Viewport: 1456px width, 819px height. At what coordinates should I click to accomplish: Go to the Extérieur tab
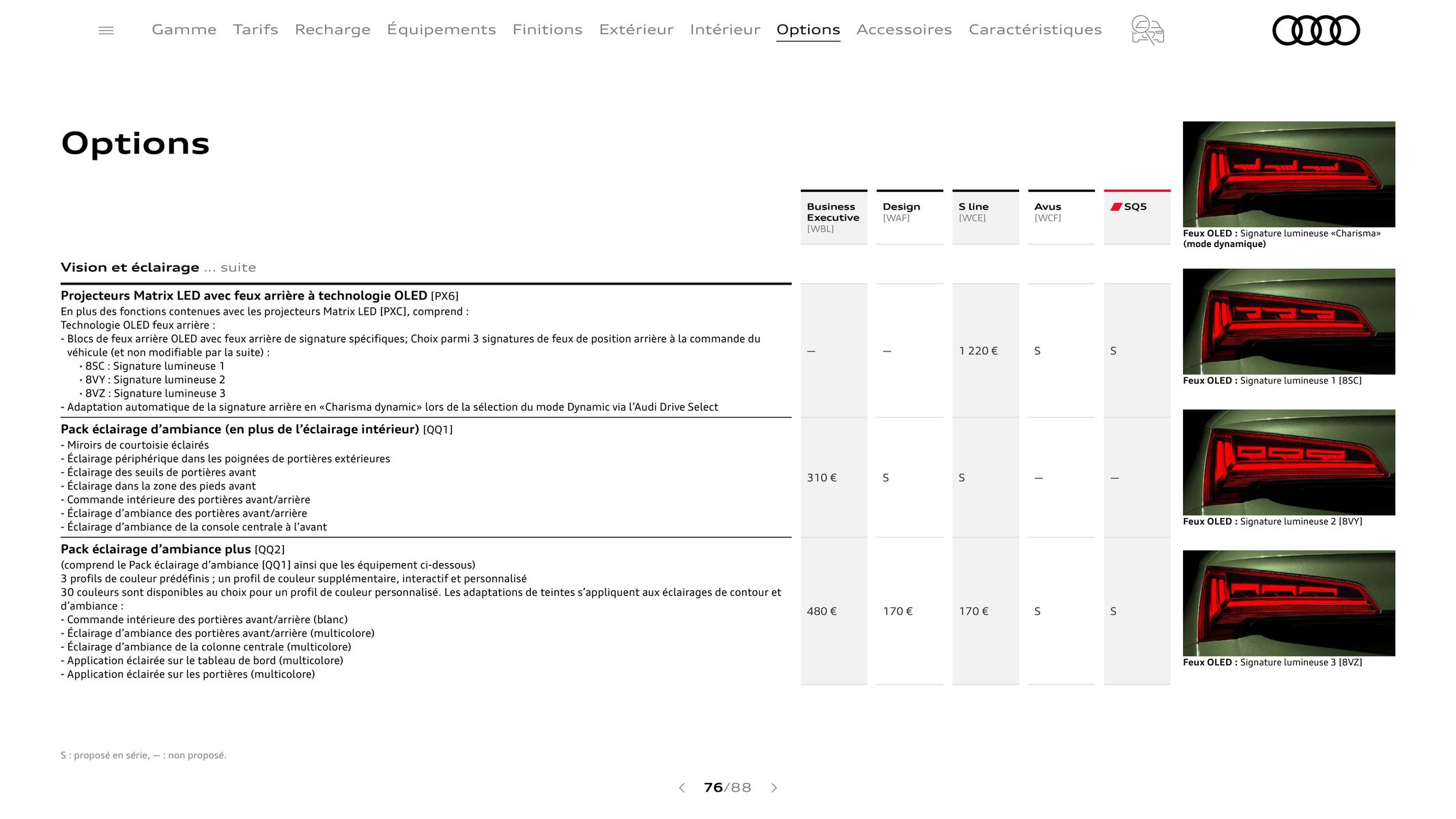tap(636, 29)
